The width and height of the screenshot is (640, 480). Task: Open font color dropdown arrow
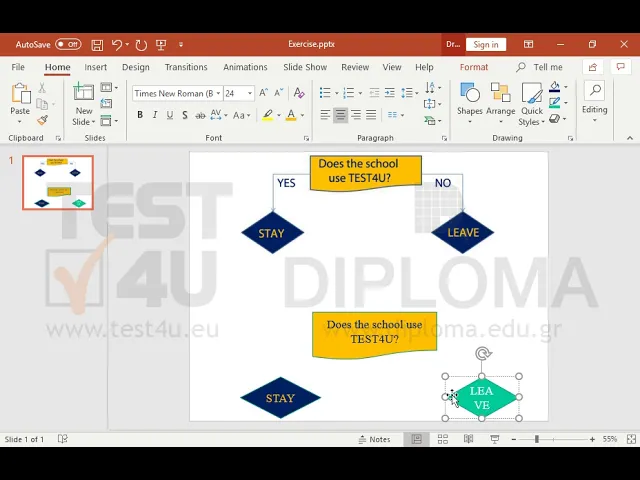pos(302,116)
